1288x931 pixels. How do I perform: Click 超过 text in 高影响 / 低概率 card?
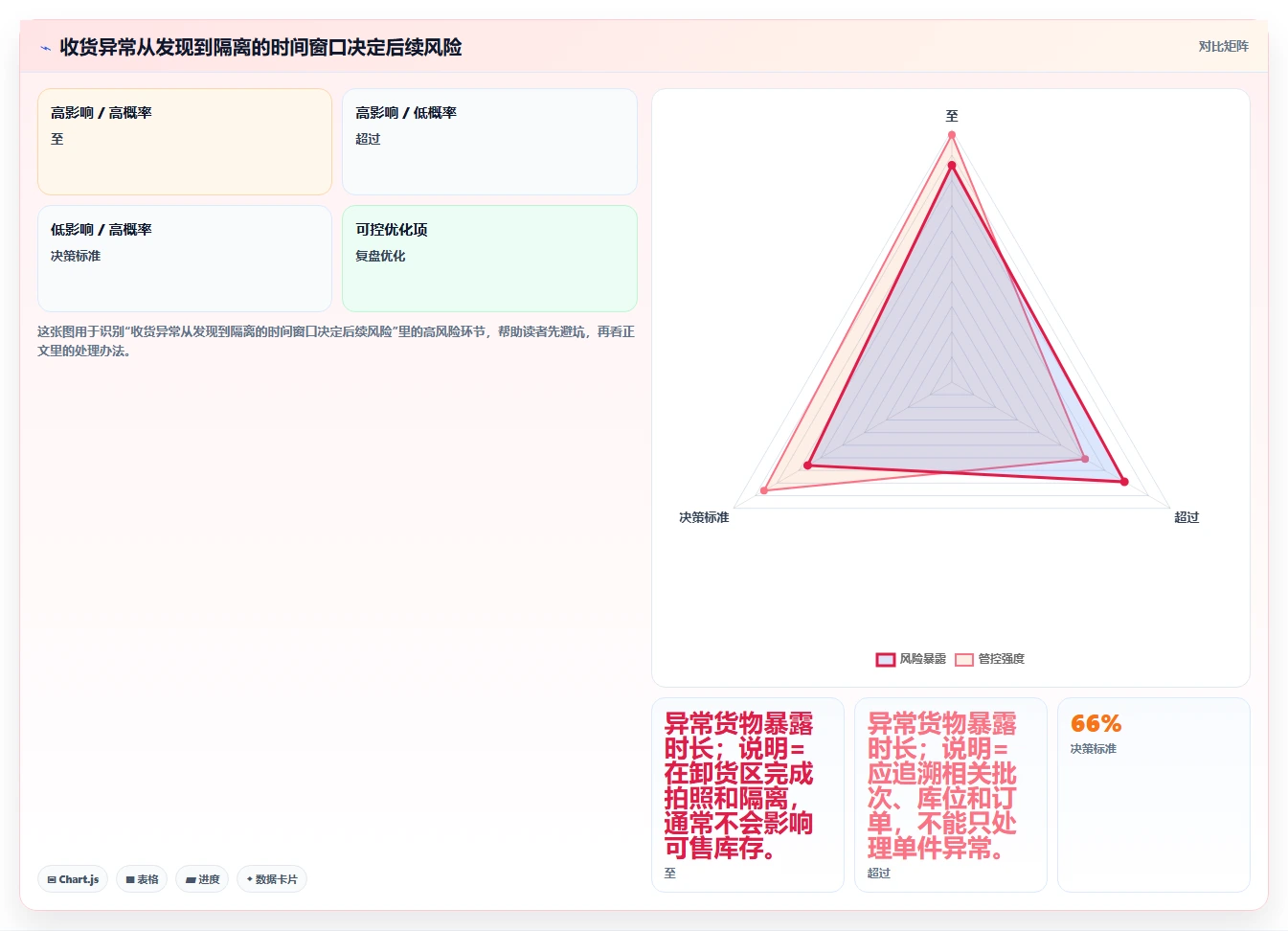(368, 139)
